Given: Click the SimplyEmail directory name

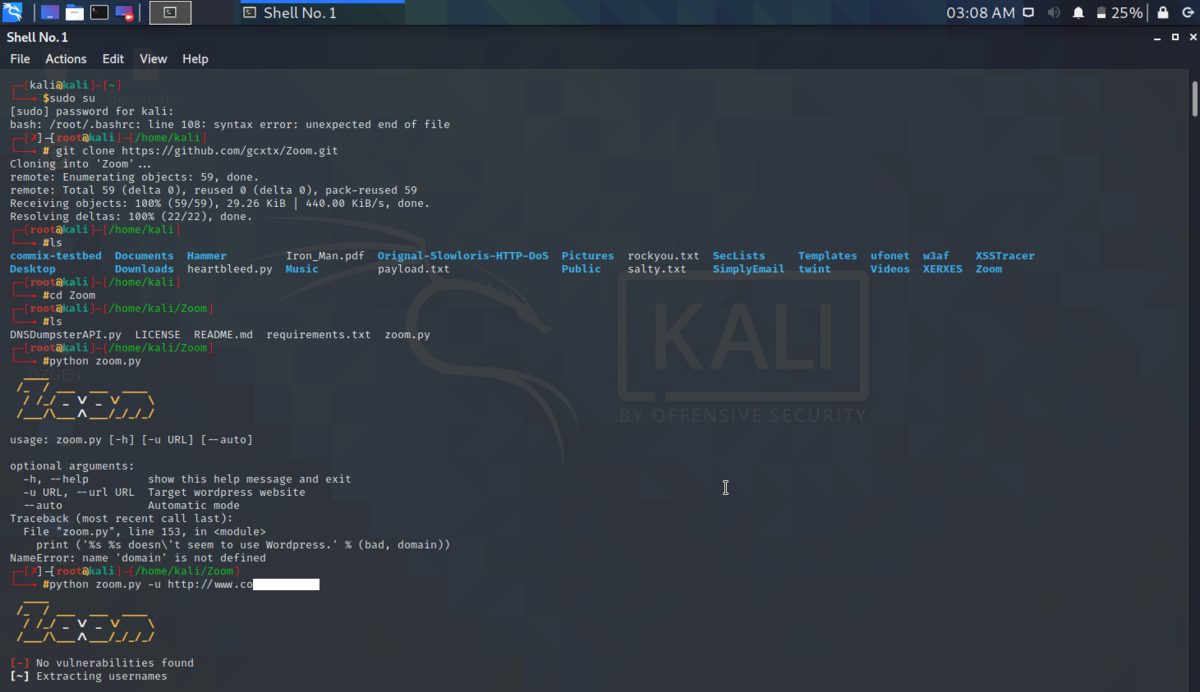Looking at the screenshot, I should [x=749, y=269].
